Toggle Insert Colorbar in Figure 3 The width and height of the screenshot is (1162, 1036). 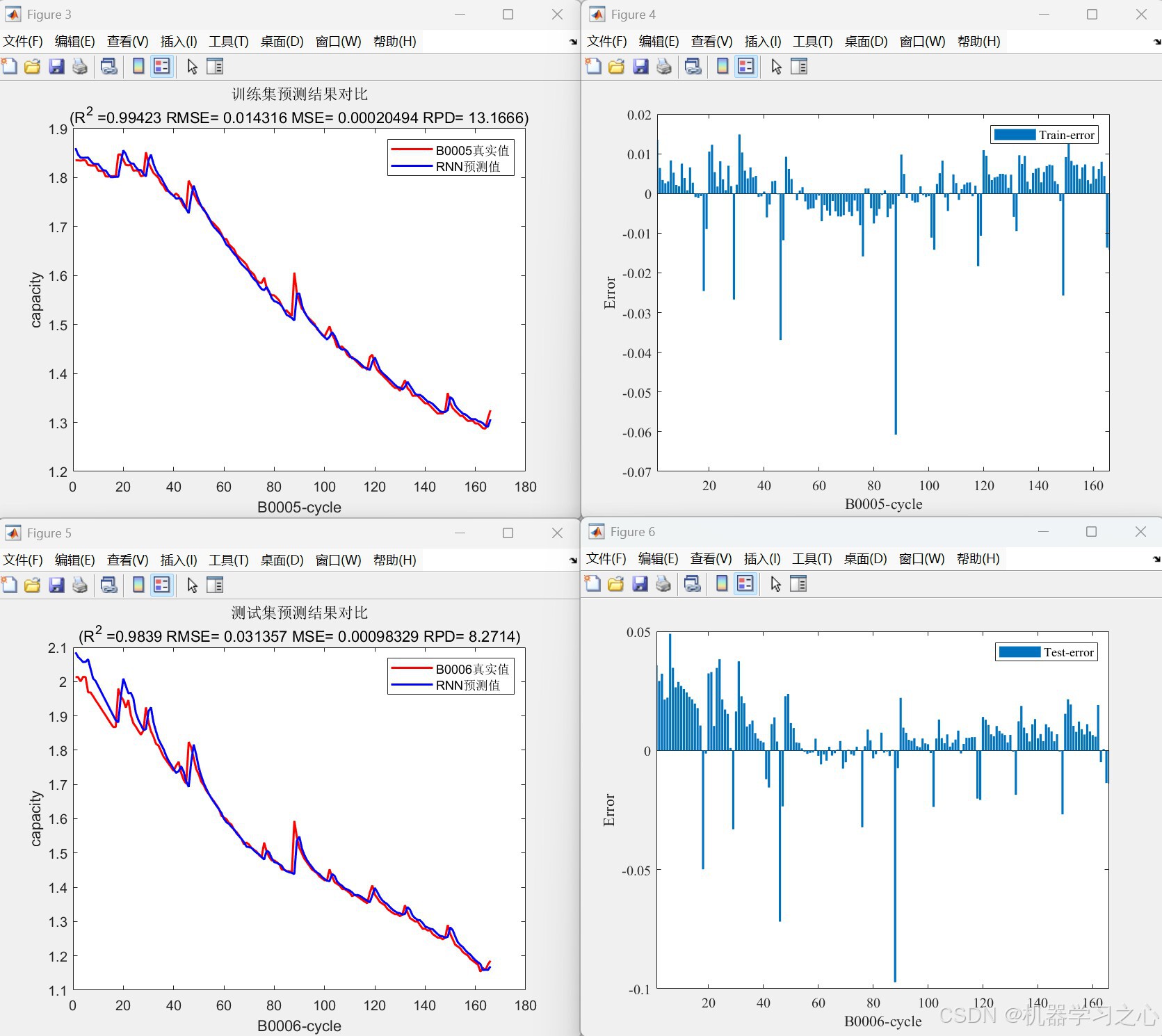(x=138, y=67)
